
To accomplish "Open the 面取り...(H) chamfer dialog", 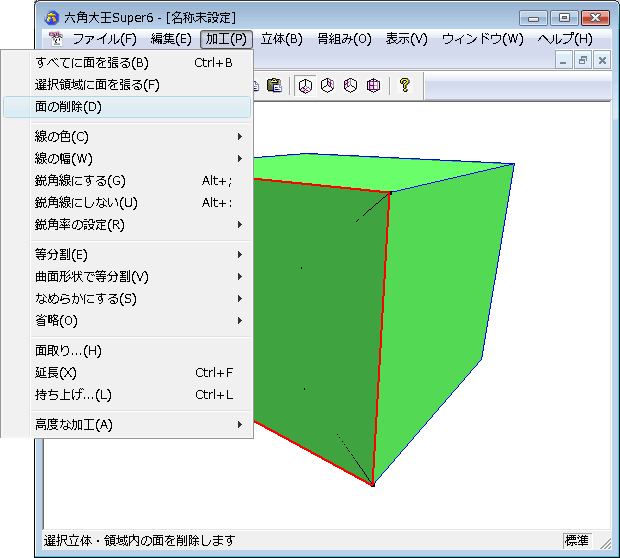I will point(127,350).
